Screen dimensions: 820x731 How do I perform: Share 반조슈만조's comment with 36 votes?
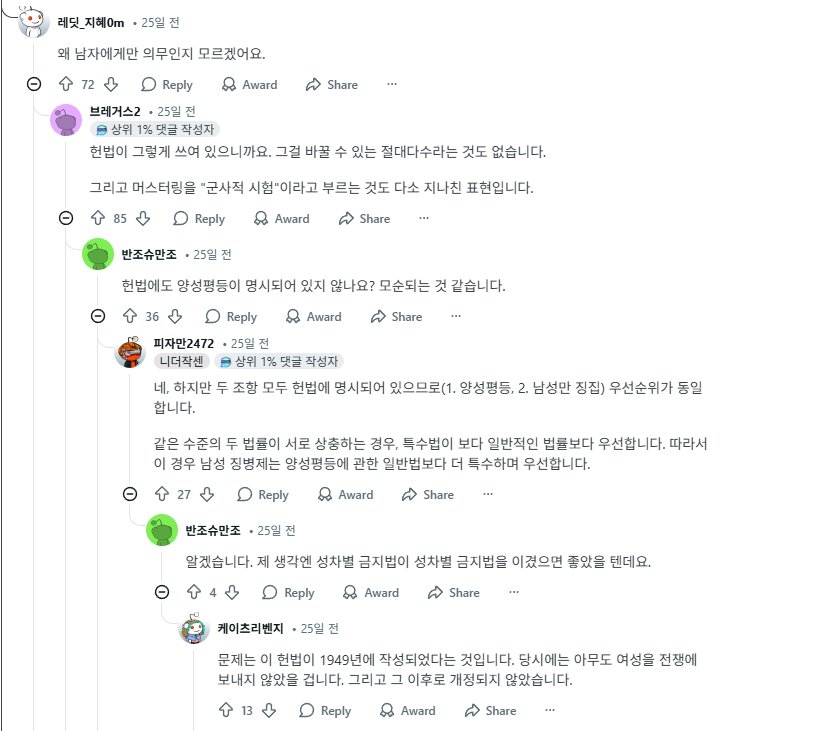(396, 317)
